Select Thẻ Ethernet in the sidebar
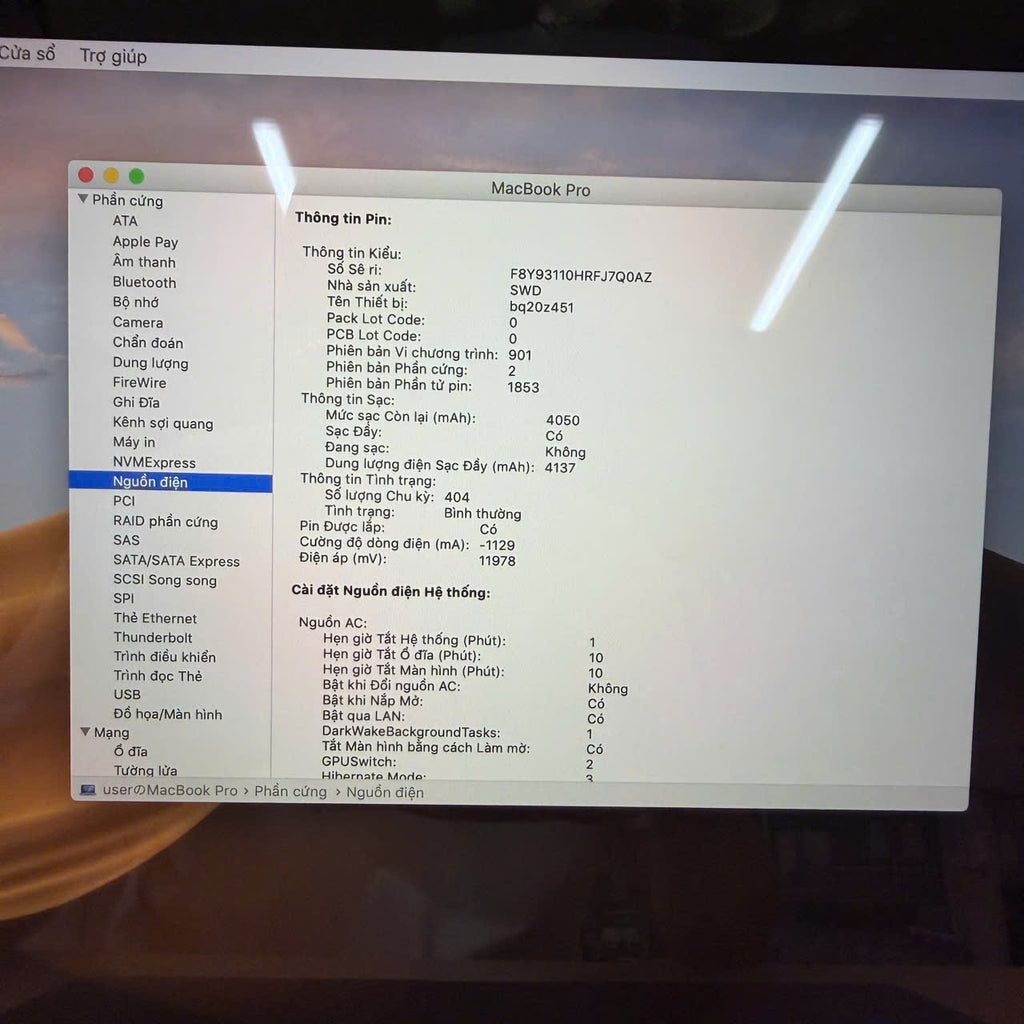Screen dimensions: 1024x1024 [x=155, y=618]
